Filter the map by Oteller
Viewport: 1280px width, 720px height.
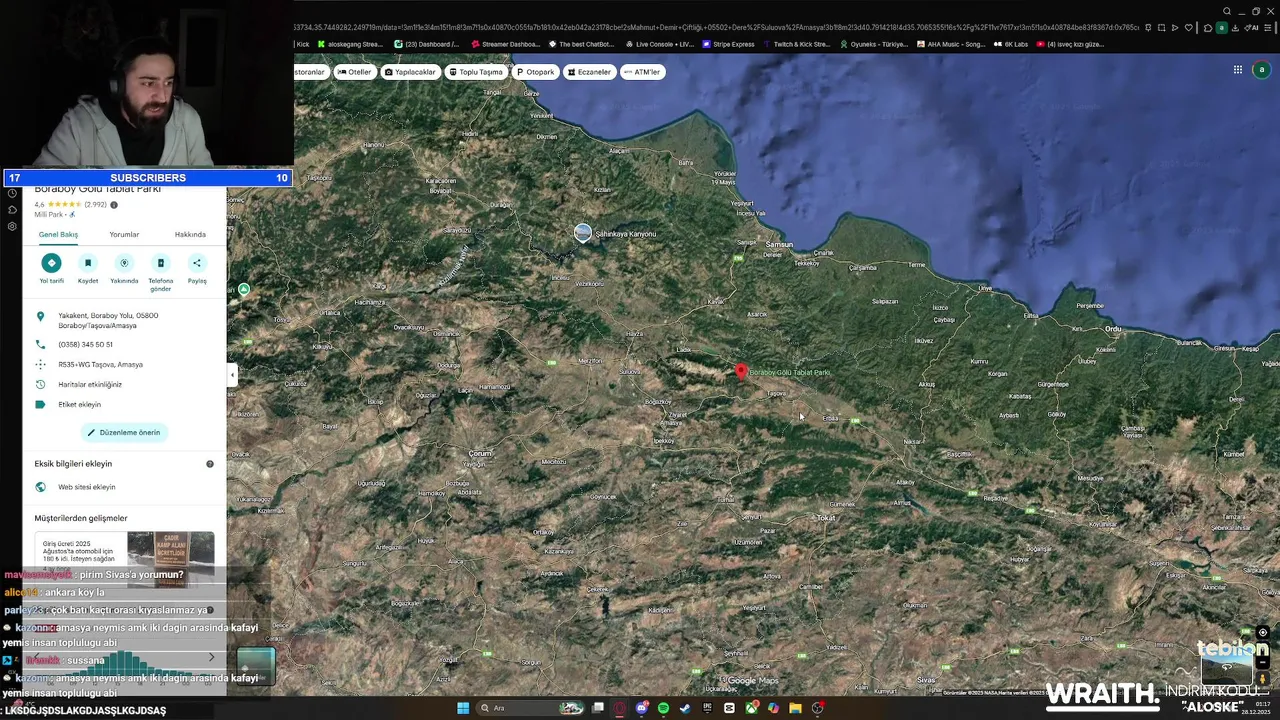[x=355, y=72]
